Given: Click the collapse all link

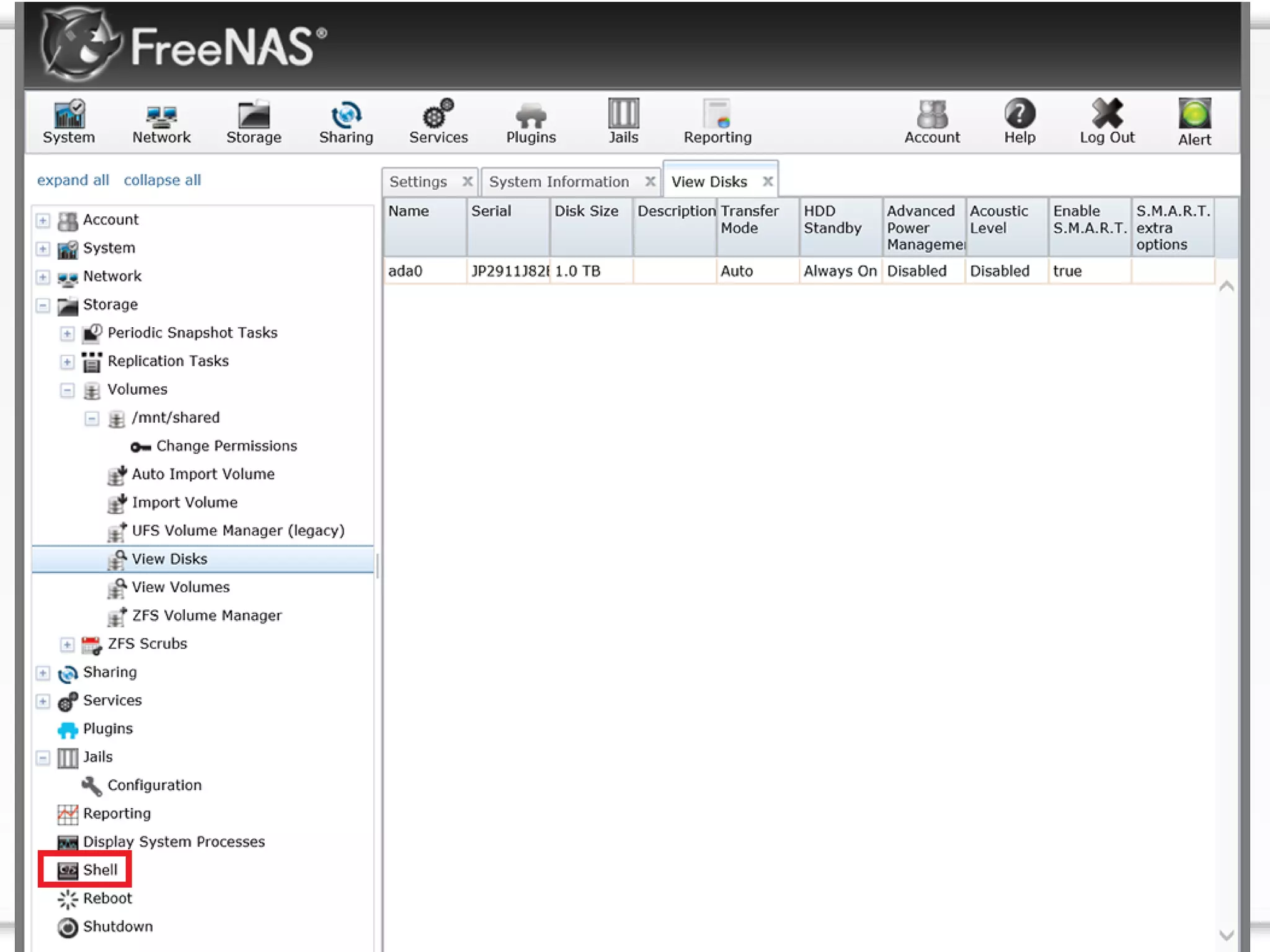Looking at the screenshot, I should [162, 180].
